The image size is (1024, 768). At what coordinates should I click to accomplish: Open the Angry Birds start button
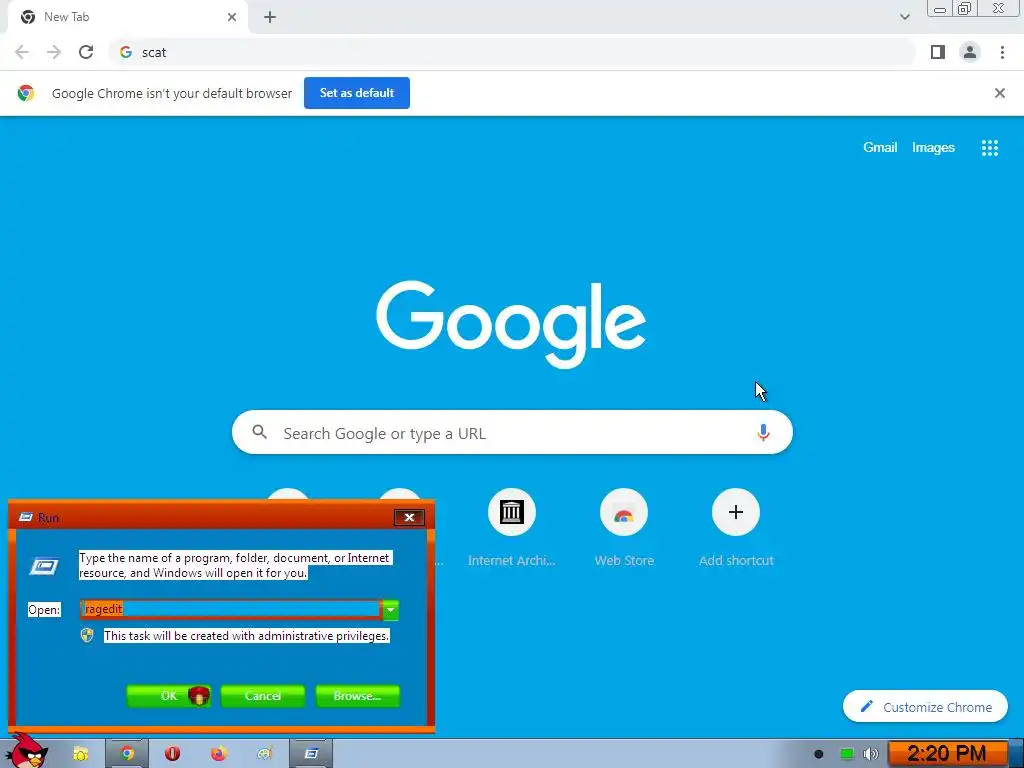click(26, 751)
